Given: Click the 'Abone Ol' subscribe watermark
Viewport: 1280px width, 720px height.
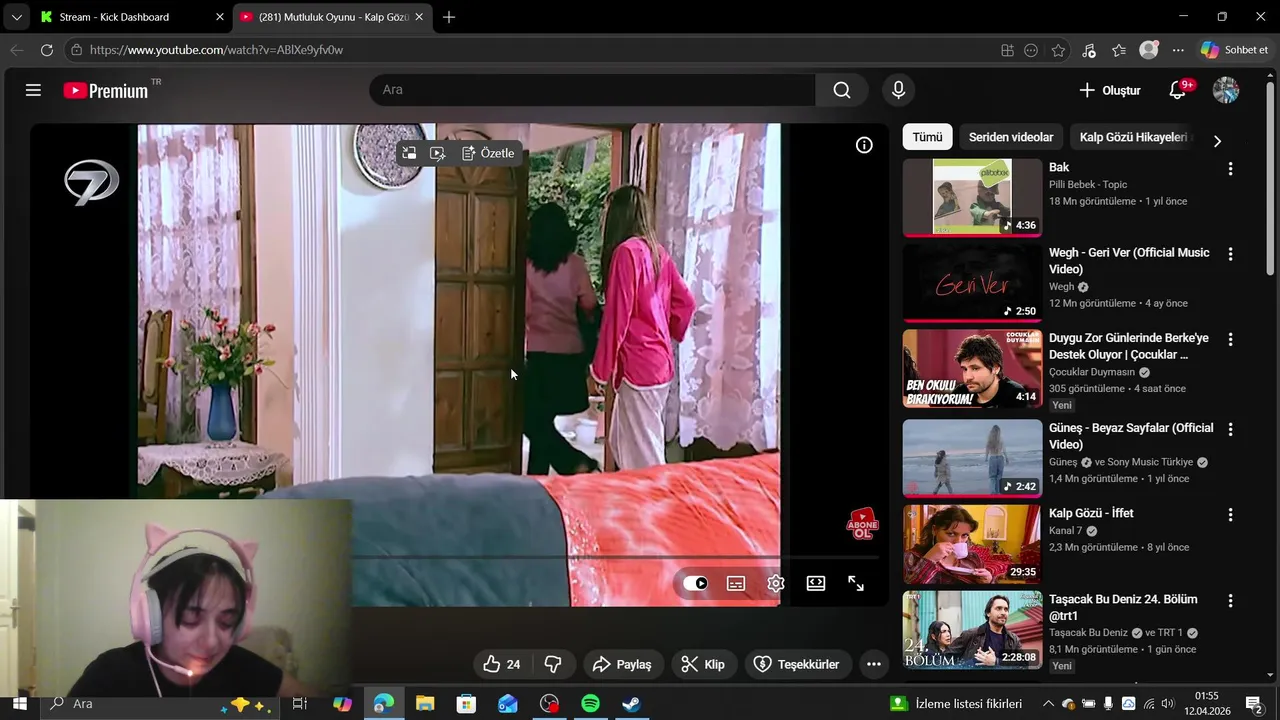Looking at the screenshot, I should point(862,525).
